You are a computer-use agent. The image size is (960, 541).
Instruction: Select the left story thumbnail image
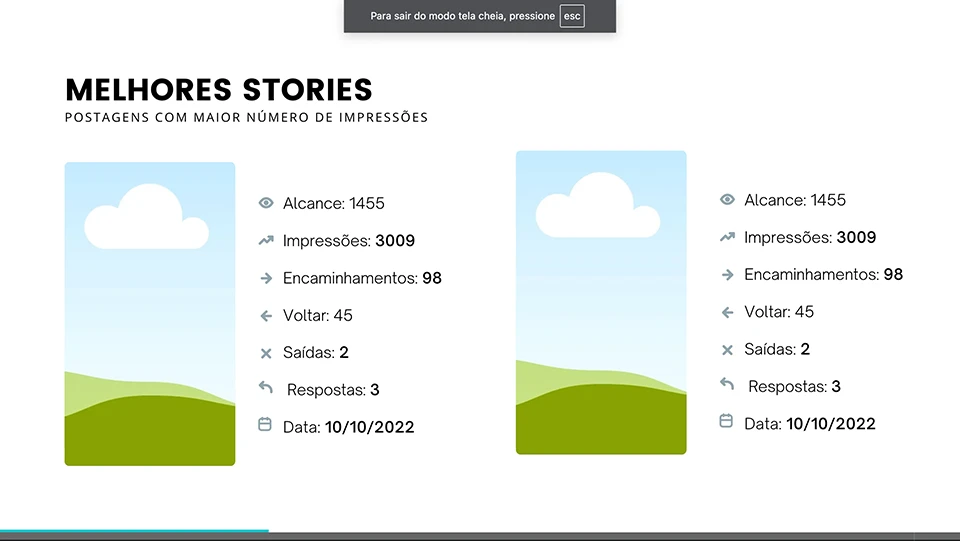150,314
